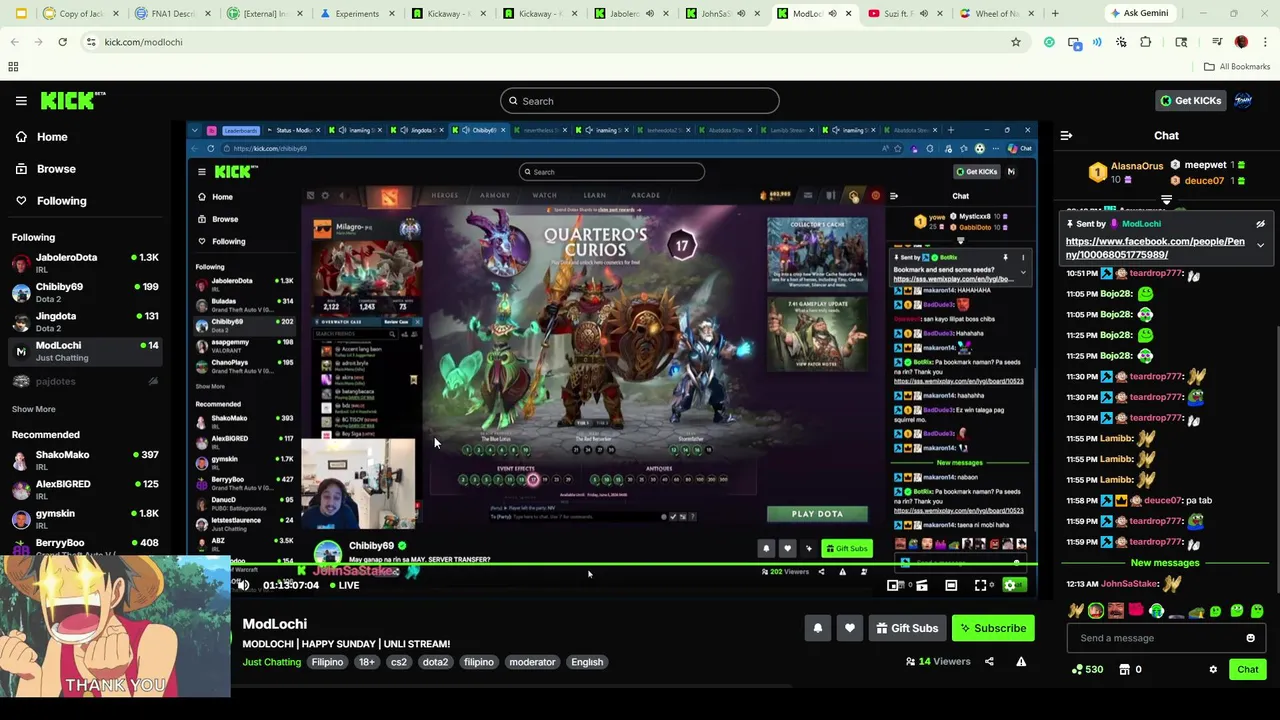Hide the pinned message in chat
Screen dimensions: 1280x720
click(x=1260, y=224)
